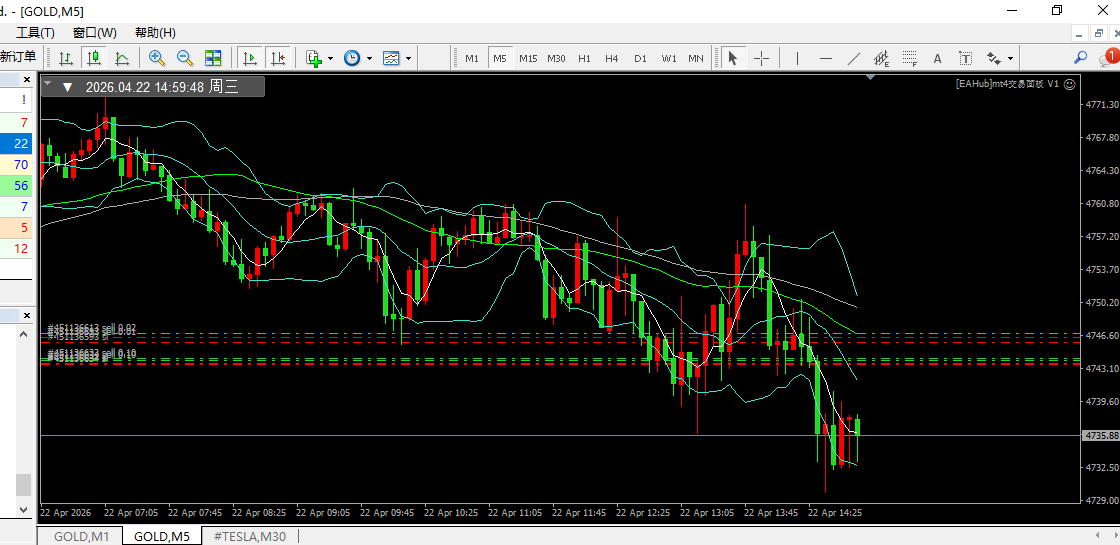Select the equidistant channel tool
The height and width of the screenshot is (545, 1120).
point(881,59)
